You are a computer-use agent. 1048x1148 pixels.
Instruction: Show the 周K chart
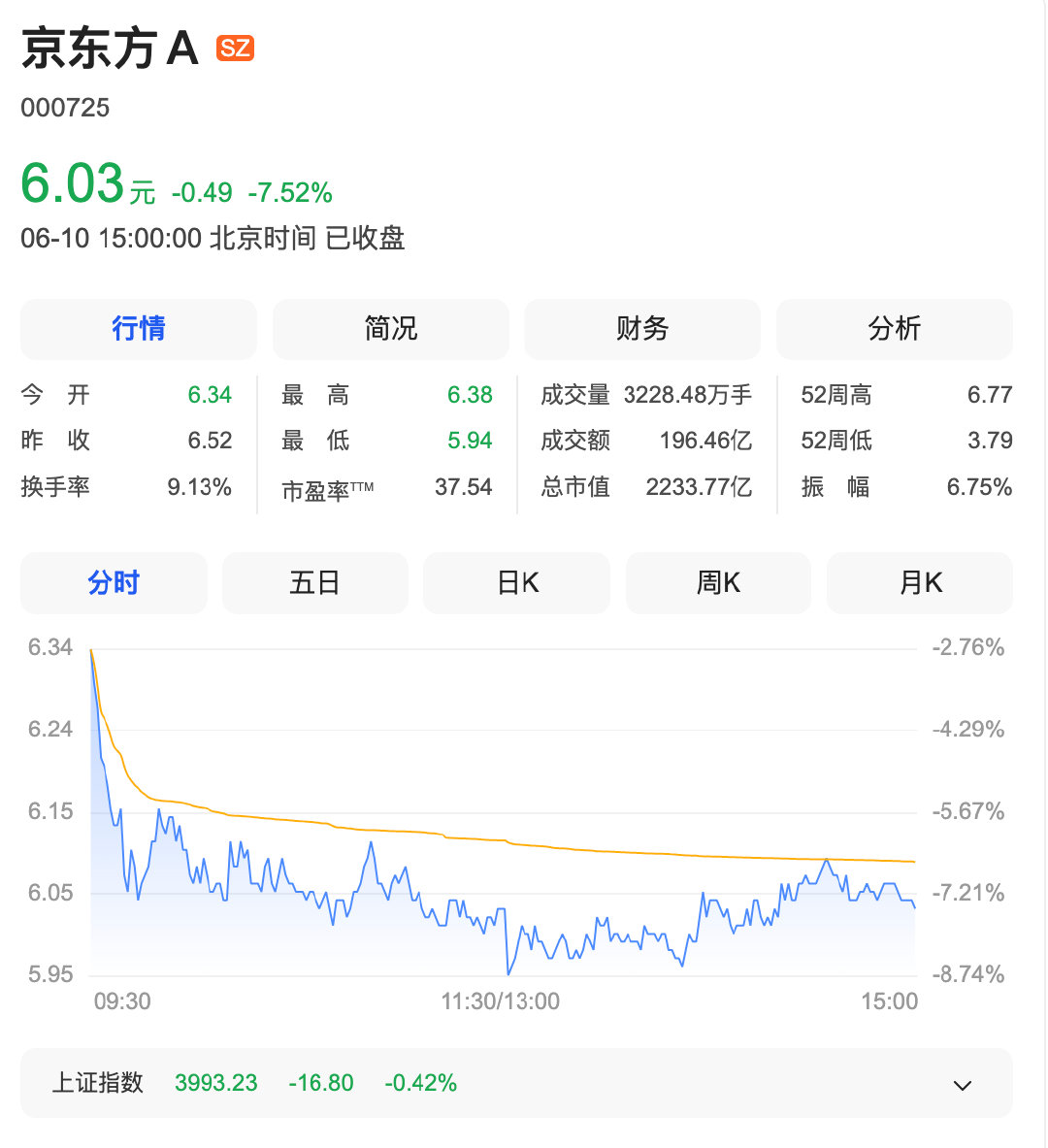click(718, 583)
